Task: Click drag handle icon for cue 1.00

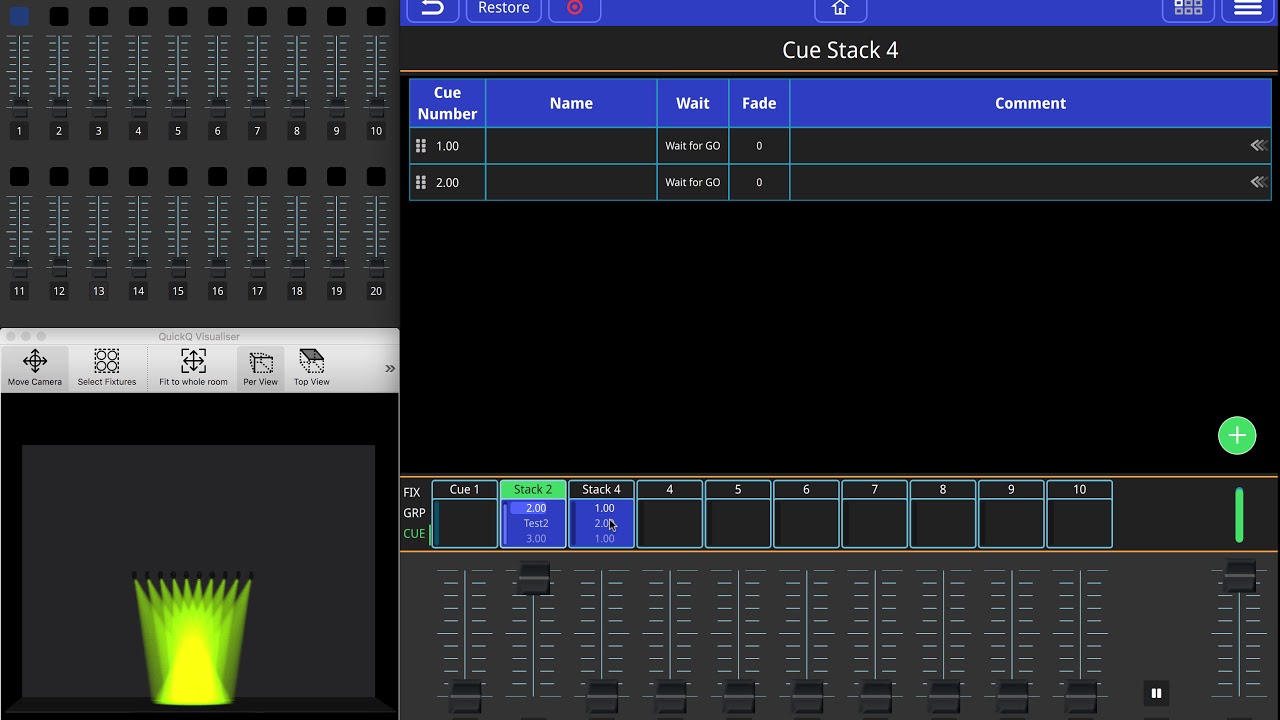Action: pos(421,146)
